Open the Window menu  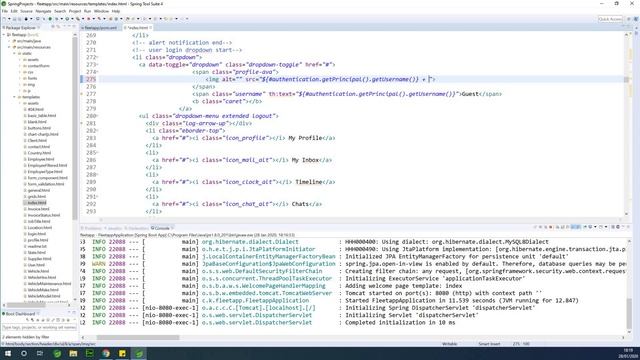[x=101, y=11]
